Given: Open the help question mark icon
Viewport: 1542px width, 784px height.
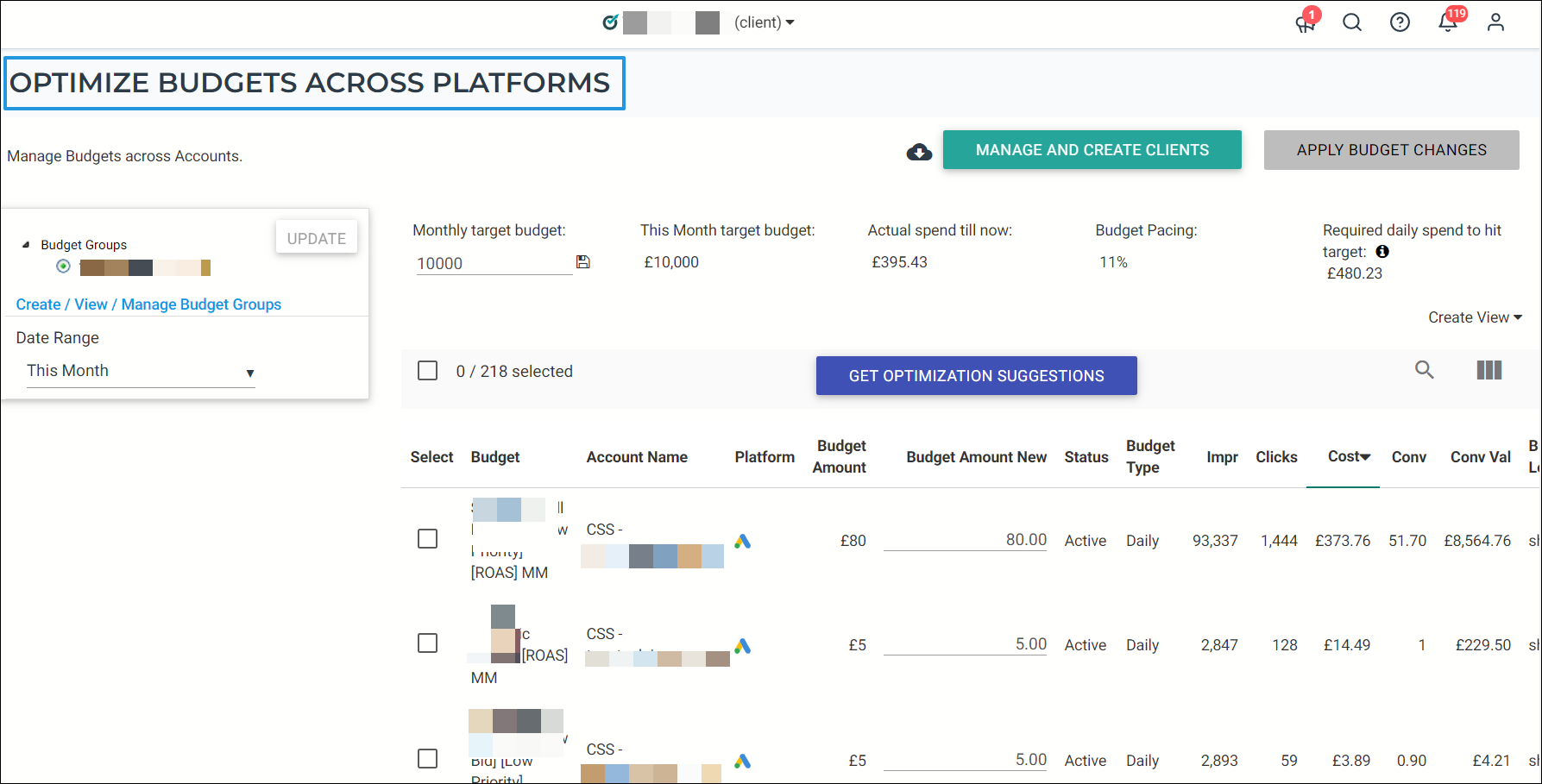Looking at the screenshot, I should point(1400,22).
